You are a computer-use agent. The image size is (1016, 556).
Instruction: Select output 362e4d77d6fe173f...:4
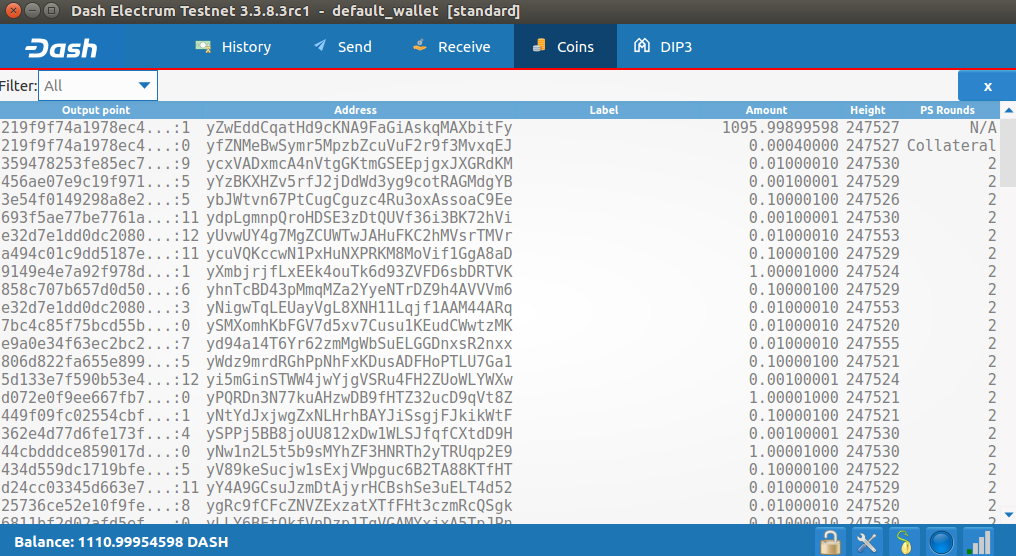(96, 434)
